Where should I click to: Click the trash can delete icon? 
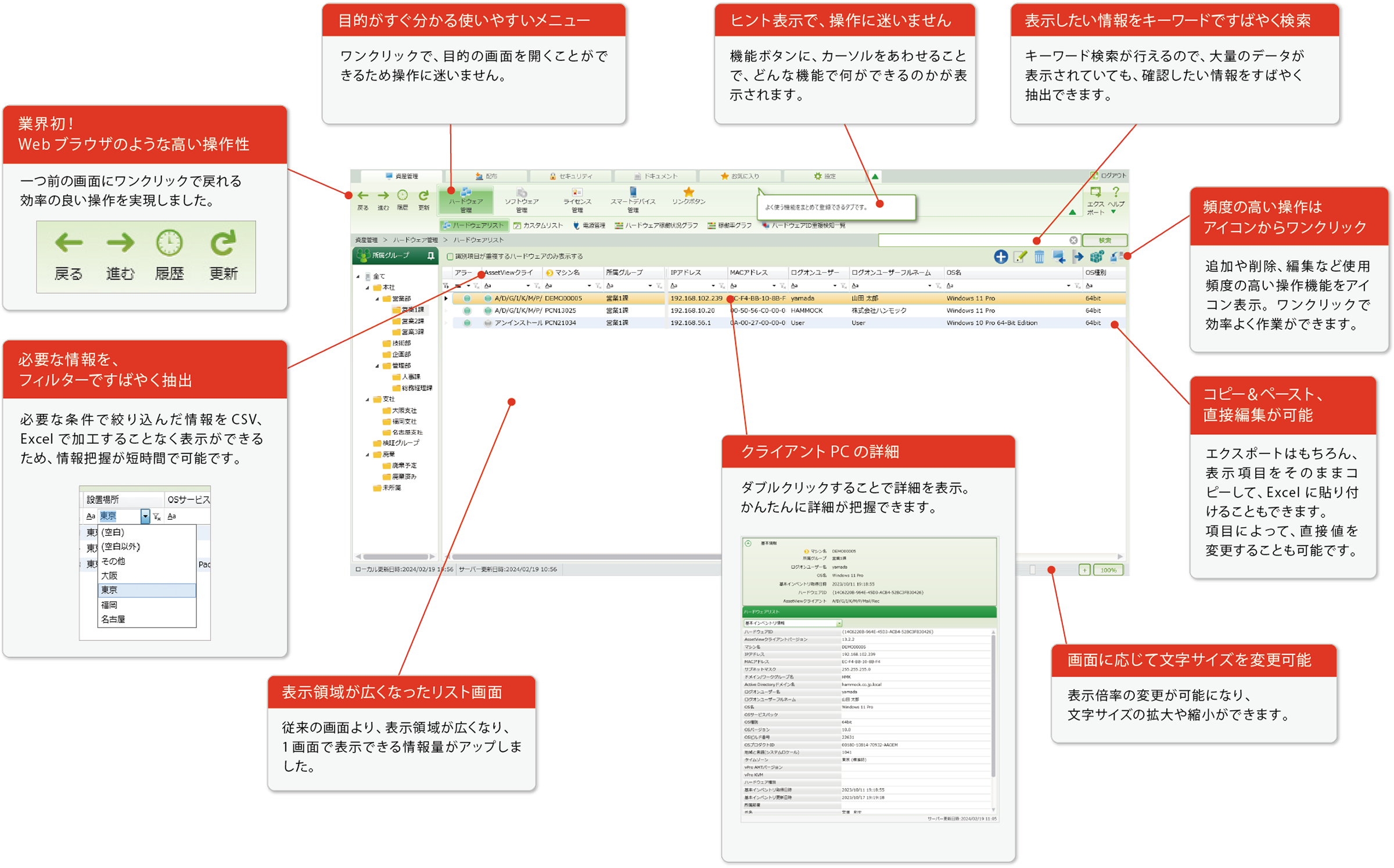(x=1039, y=257)
